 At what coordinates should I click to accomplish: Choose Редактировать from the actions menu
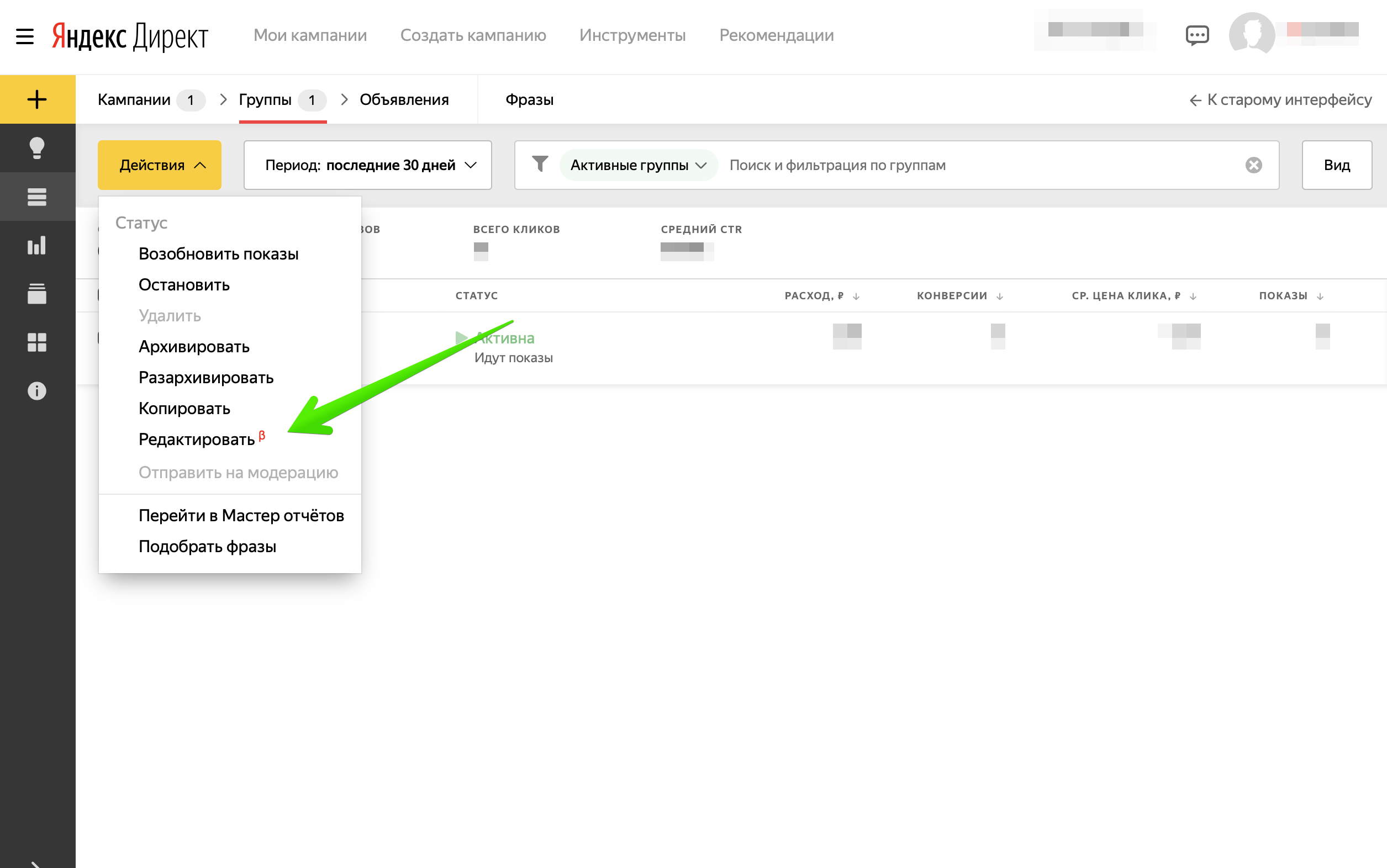tap(197, 440)
